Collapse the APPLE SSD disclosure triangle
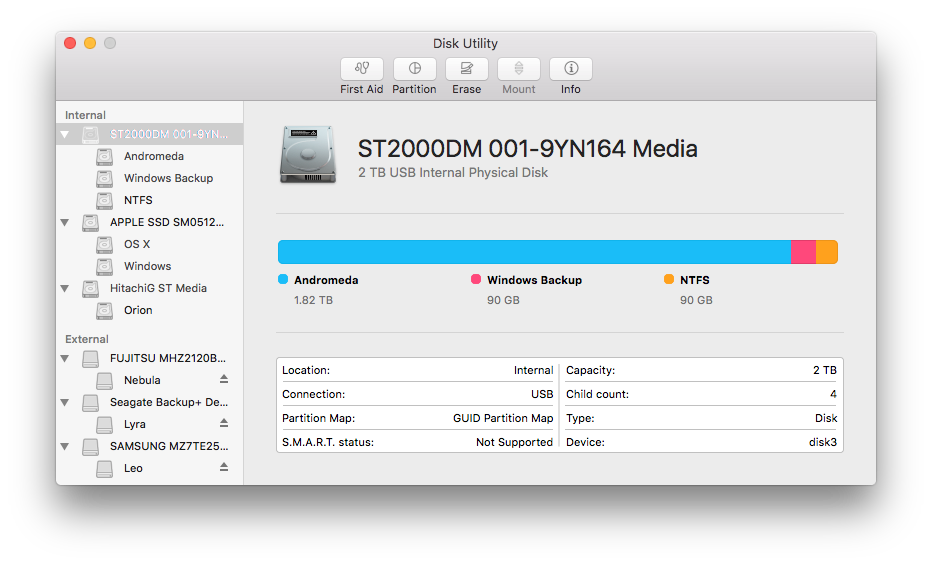The image size is (932, 565). coord(65,223)
